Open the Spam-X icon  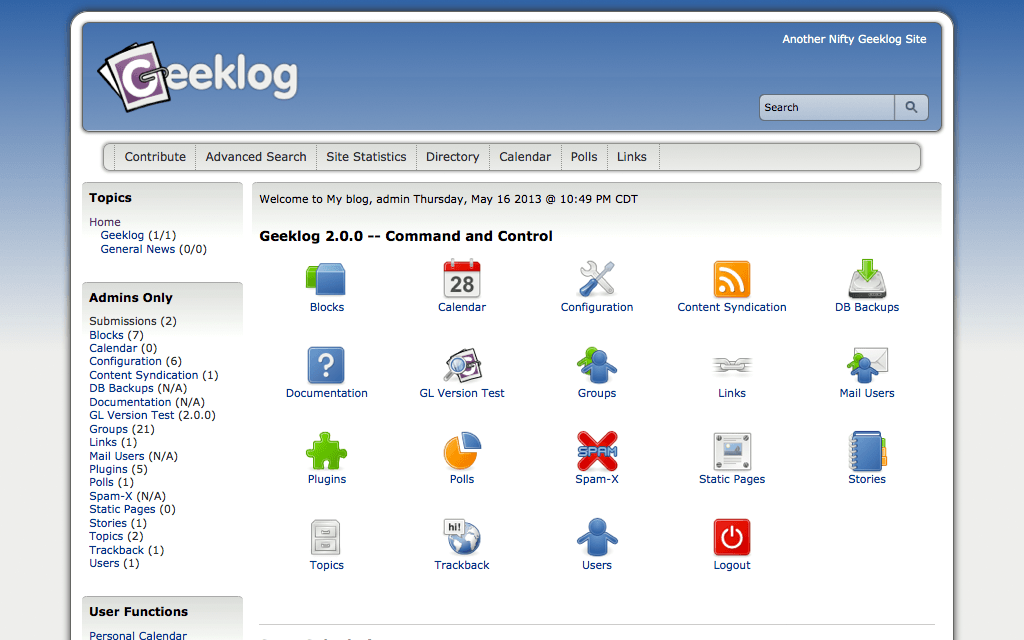point(597,451)
